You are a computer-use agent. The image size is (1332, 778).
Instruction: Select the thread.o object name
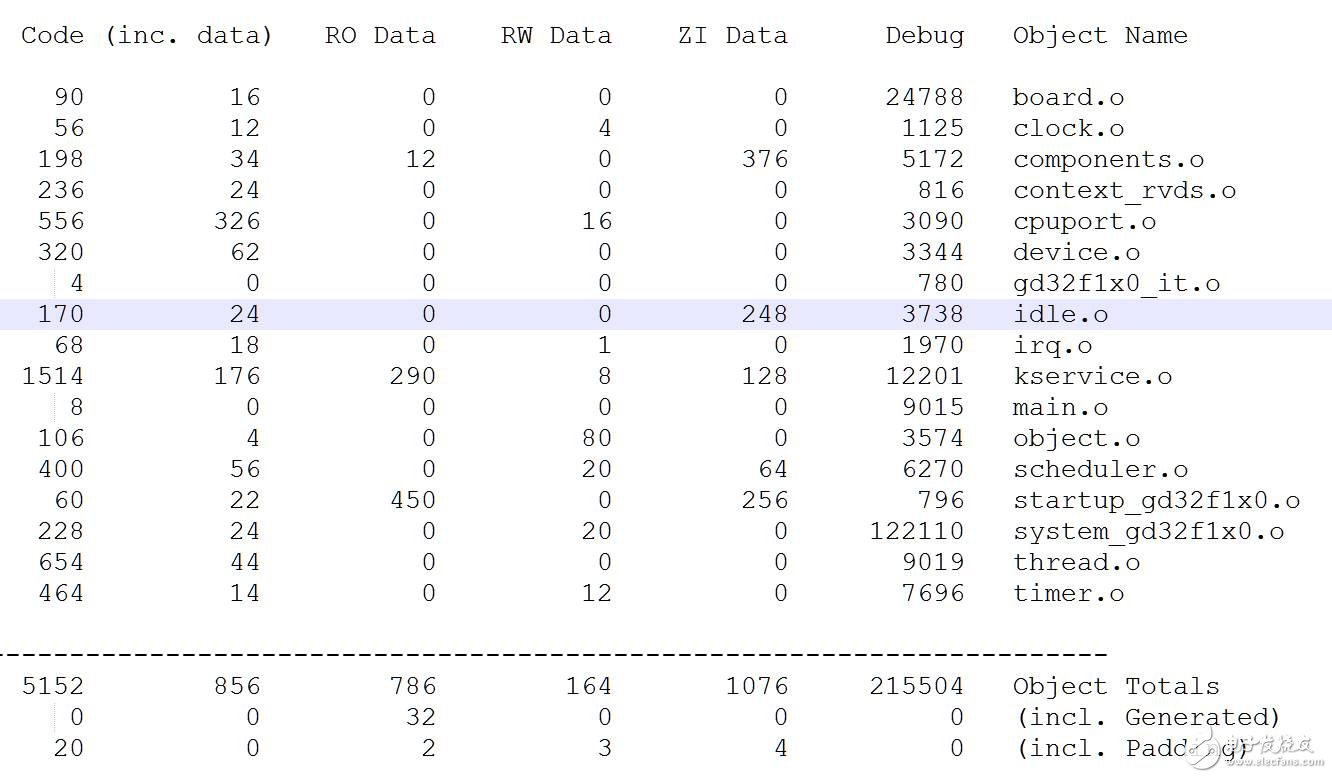click(x=1076, y=563)
